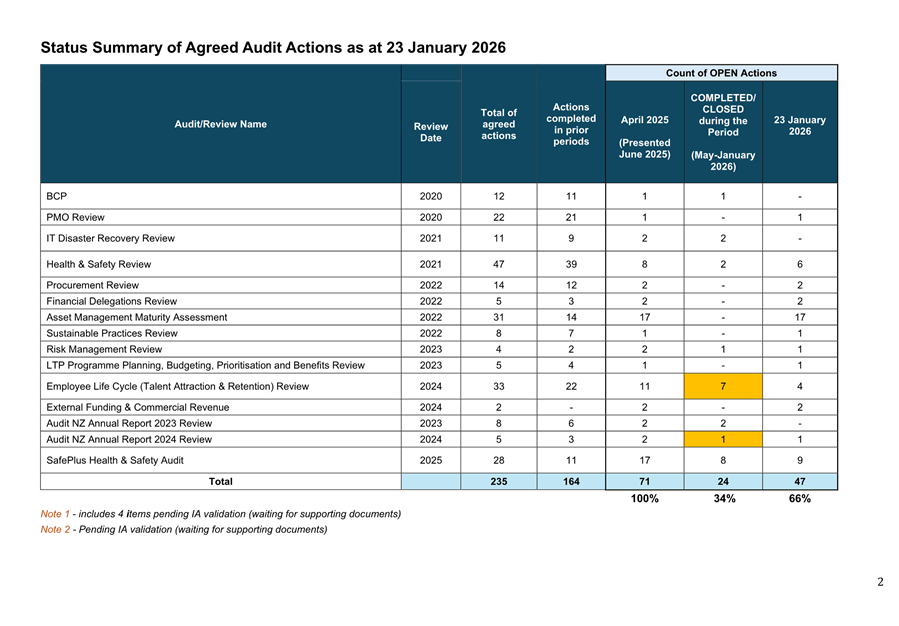Screen dimensions: 899x626
Task: Select SafePlus Health & Safety Audit row
Action: coord(114,460)
